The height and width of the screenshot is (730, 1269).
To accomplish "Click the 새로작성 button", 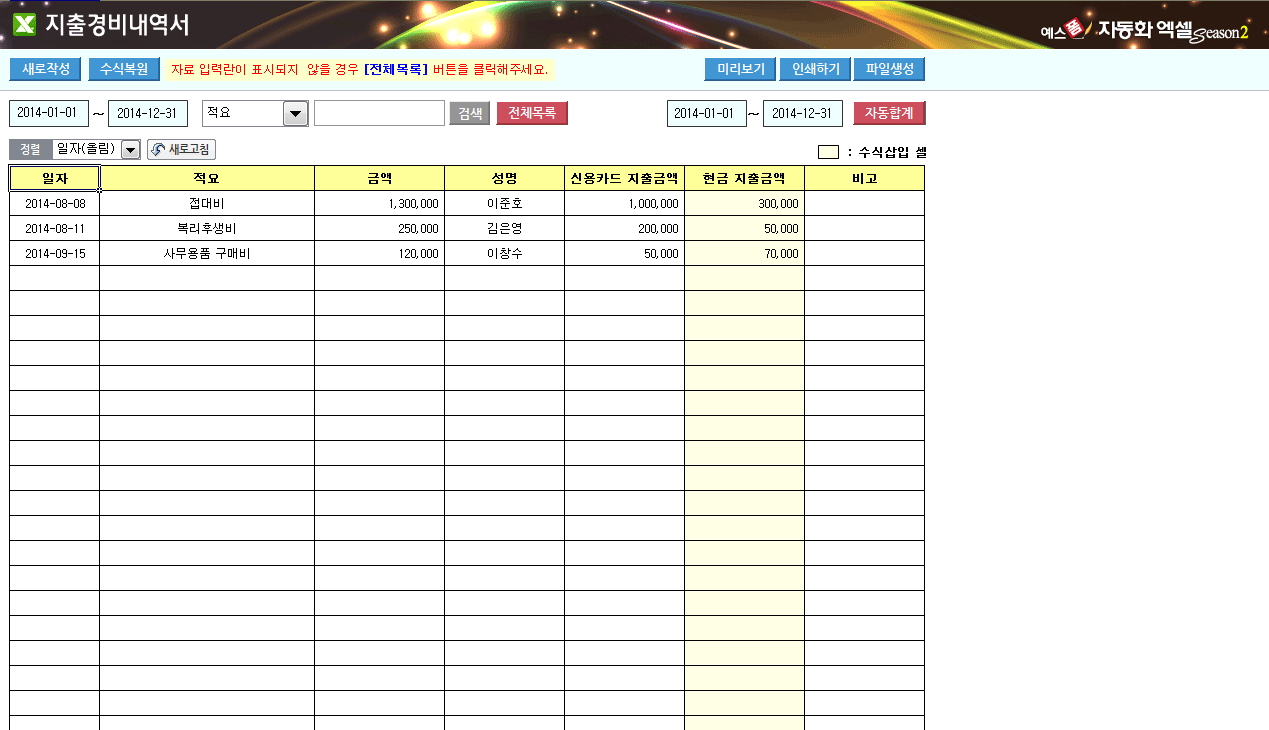I will click(45, 69).
